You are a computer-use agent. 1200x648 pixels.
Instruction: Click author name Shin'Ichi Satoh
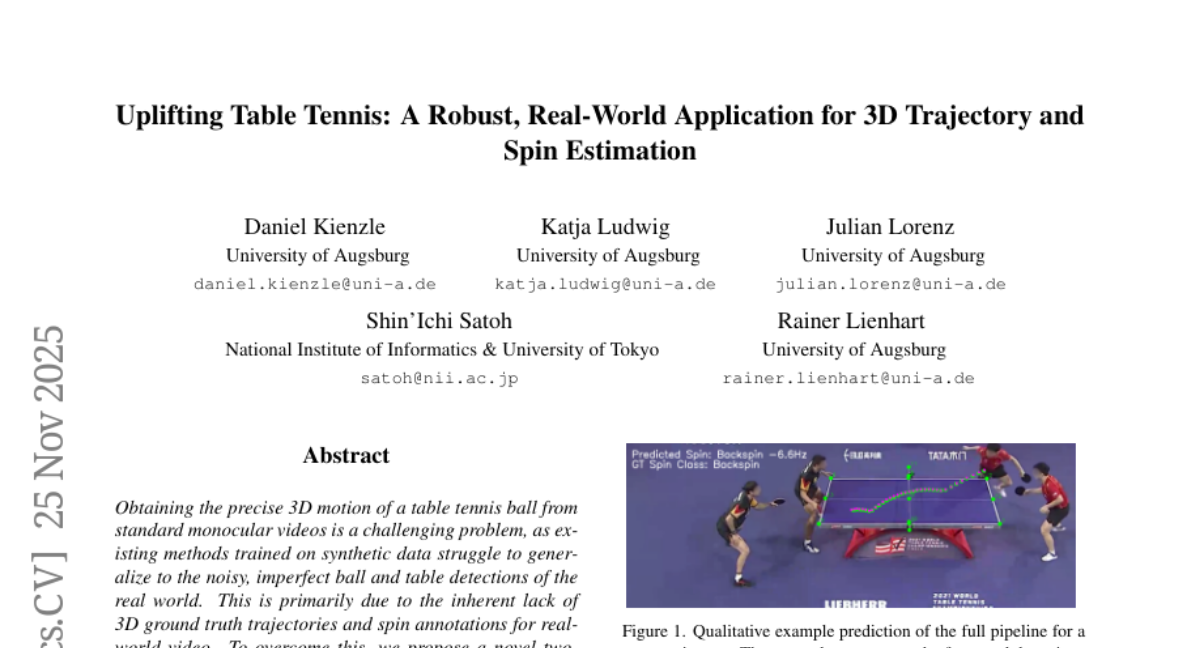(439, 321)
